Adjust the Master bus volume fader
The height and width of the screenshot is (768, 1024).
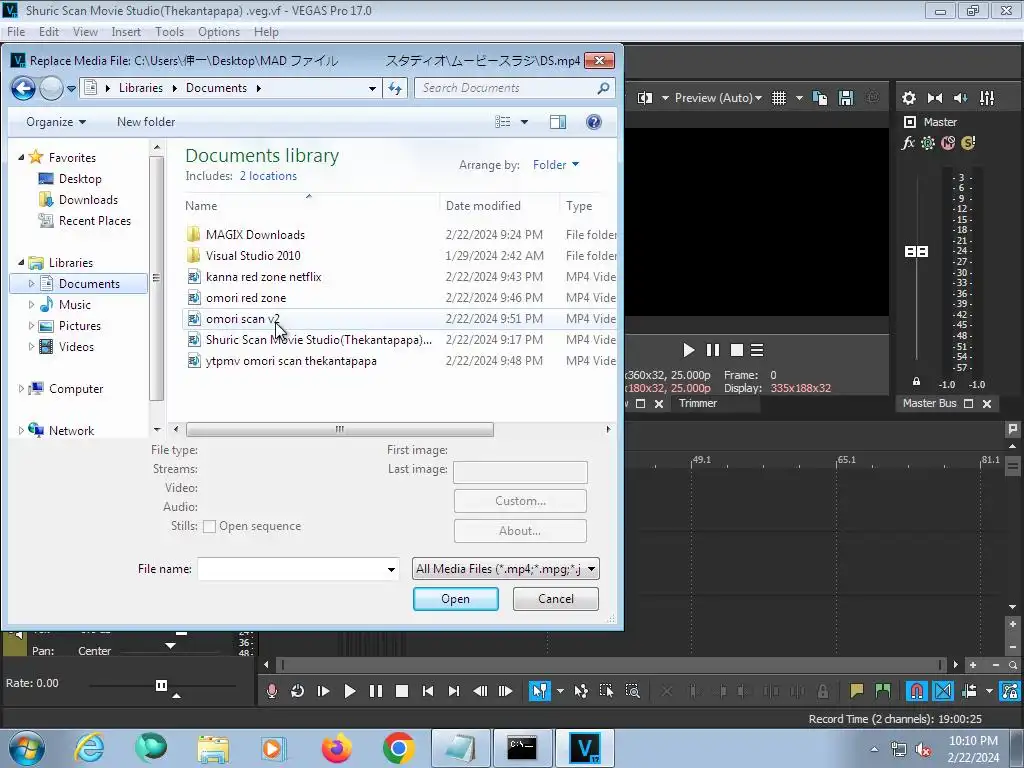916,251
